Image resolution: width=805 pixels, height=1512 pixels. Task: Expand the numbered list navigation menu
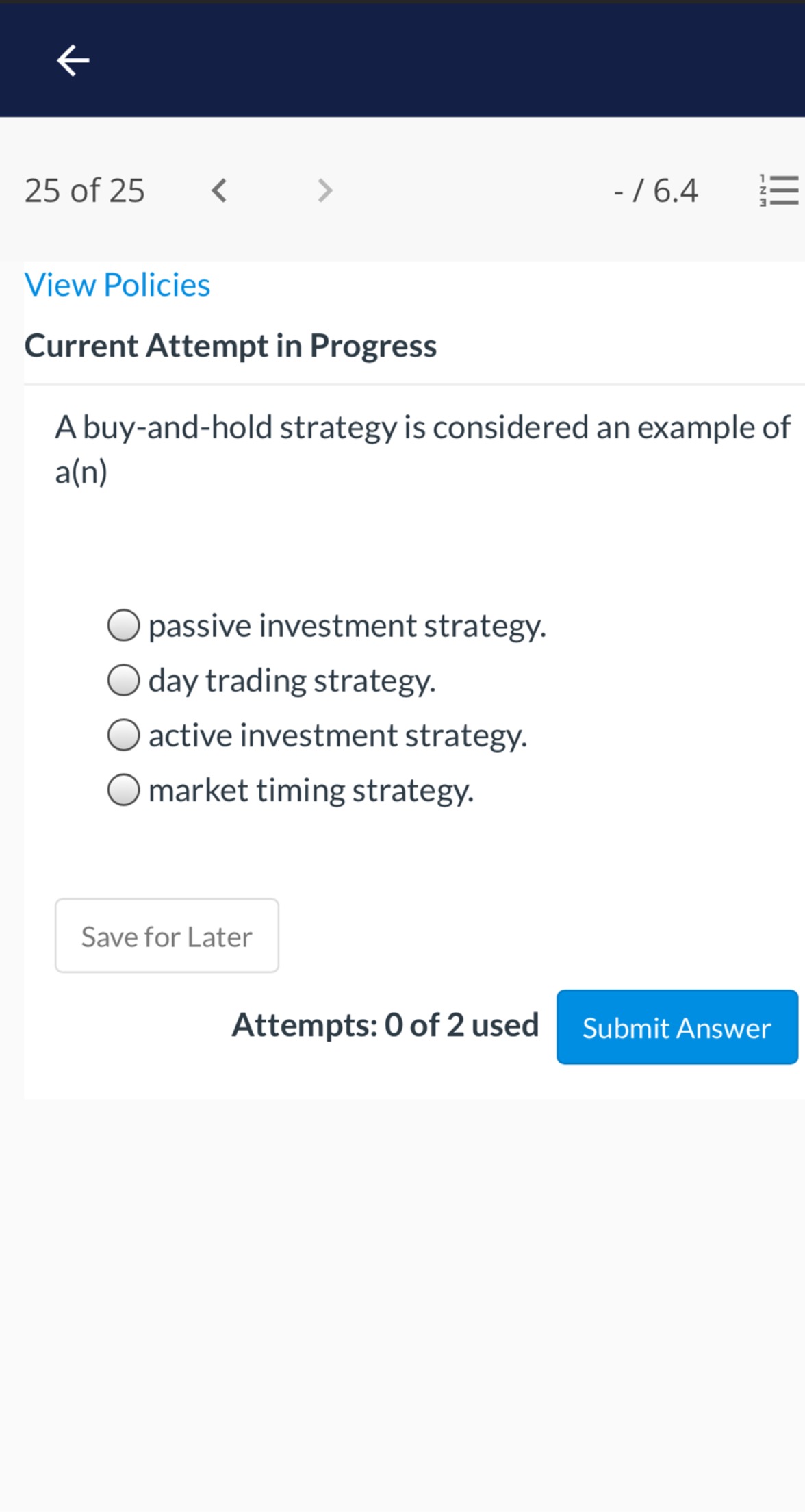(778, 190)
